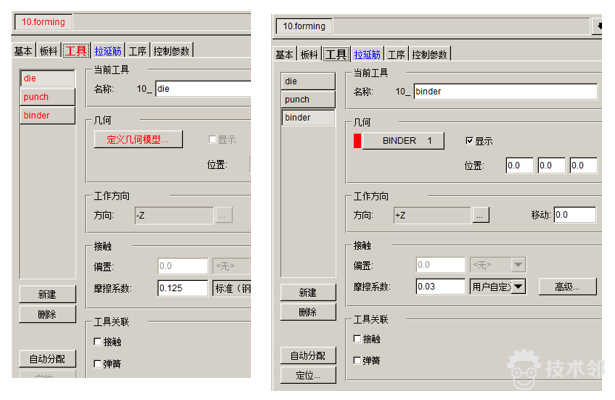Screen dimensions: 615x400
Task: Expand the <无> offset dropdown in left panel
Action: tap(231, 265)
